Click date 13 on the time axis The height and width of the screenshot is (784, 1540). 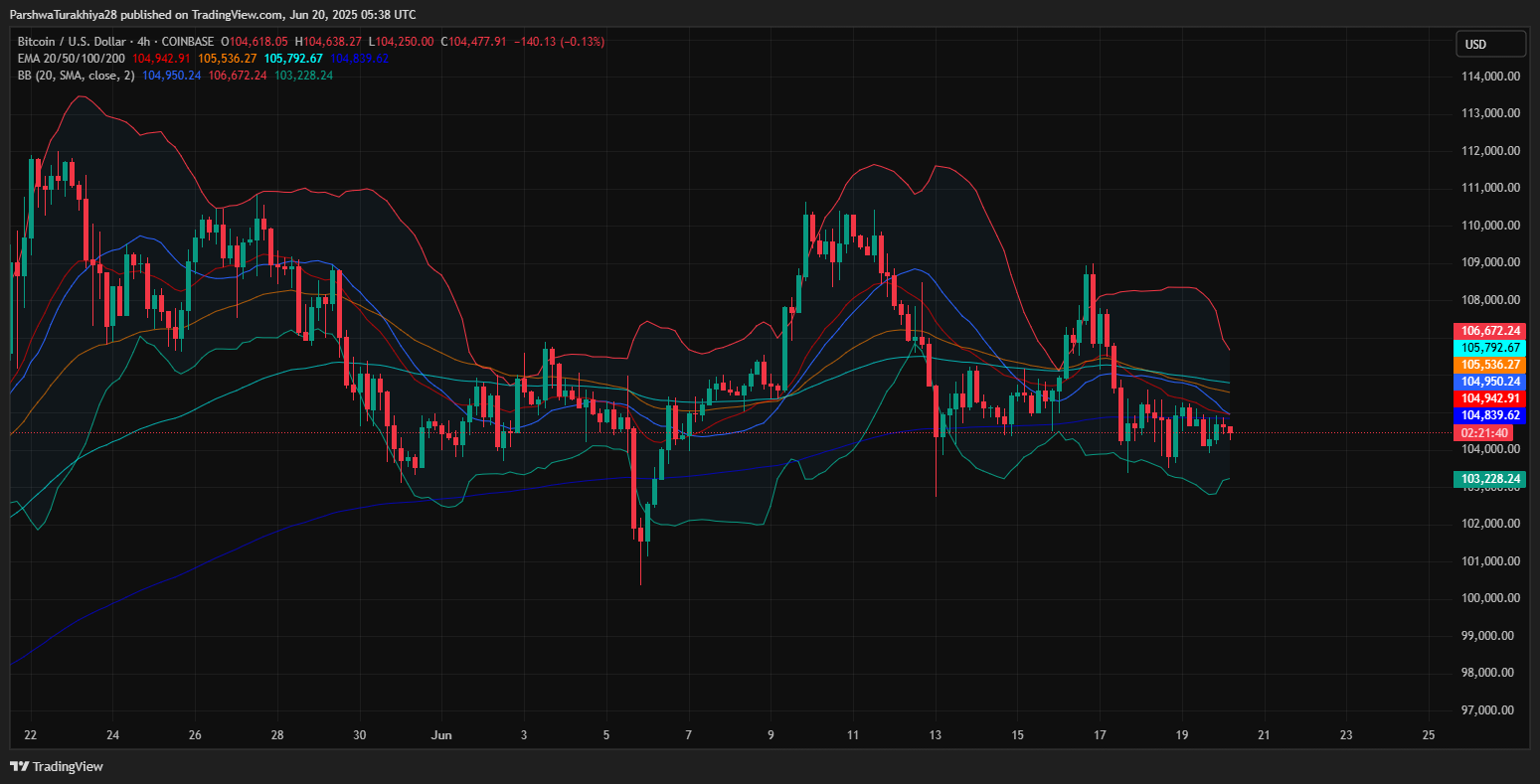tap(935, 735)
